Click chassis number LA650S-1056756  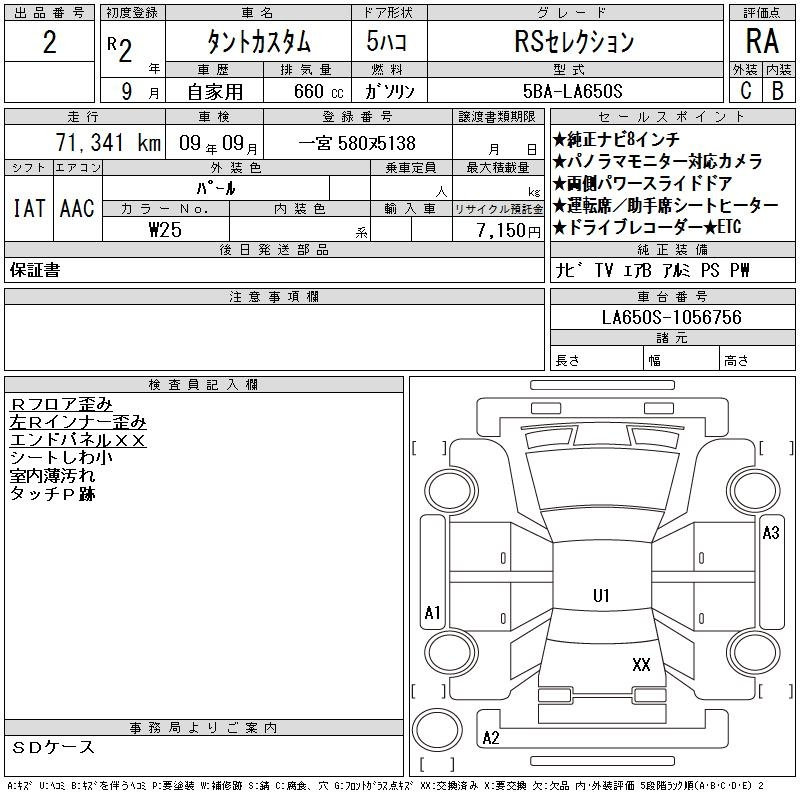671,317
